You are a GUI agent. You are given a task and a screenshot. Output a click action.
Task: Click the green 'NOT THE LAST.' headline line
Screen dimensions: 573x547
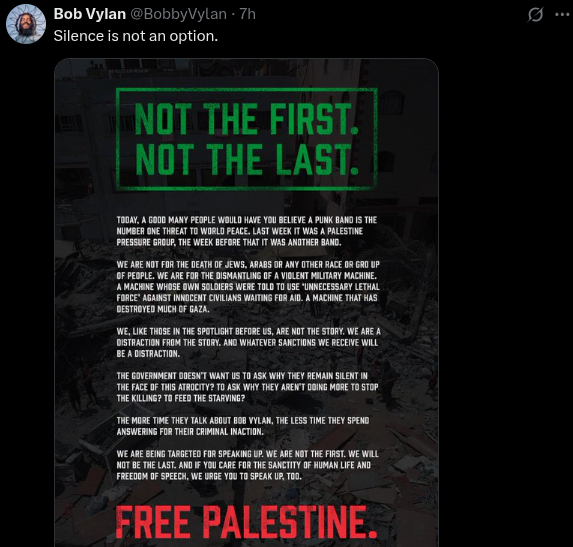click(x=247, y=159)
